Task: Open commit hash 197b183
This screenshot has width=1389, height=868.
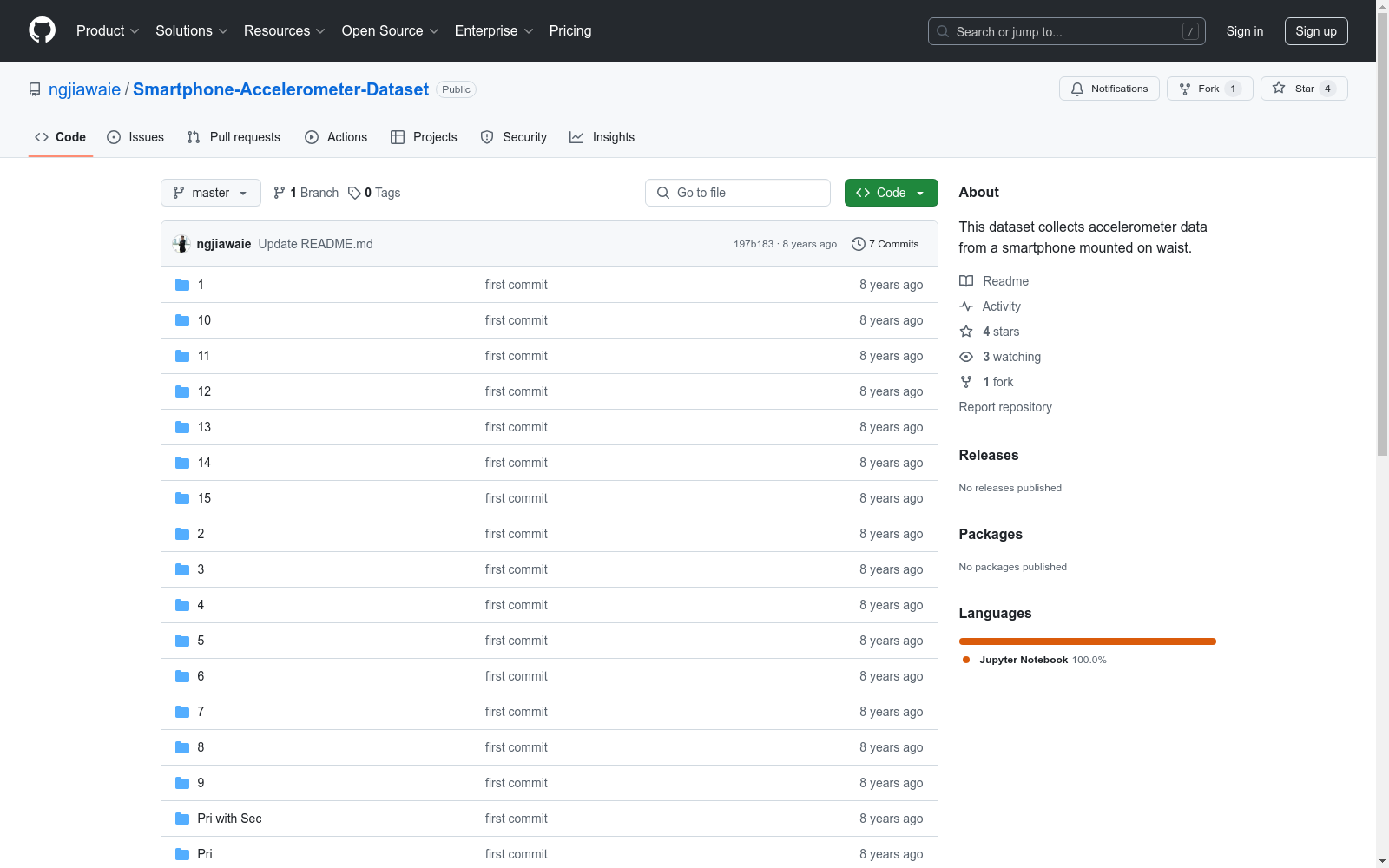Action: pyautogui.click(x=754, y=244)
